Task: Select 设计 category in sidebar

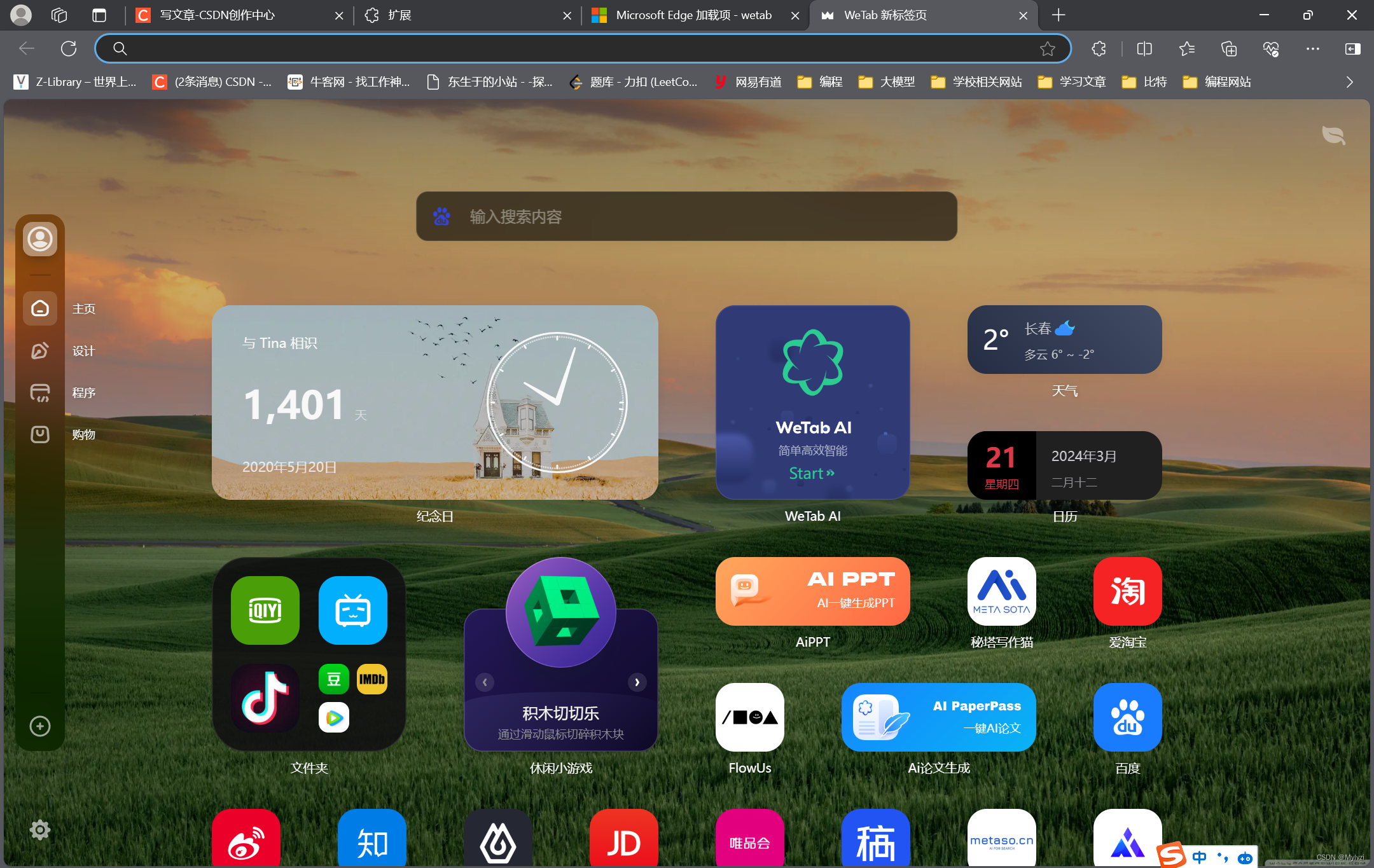Action: pyautogui.click(x=40, y=350)
